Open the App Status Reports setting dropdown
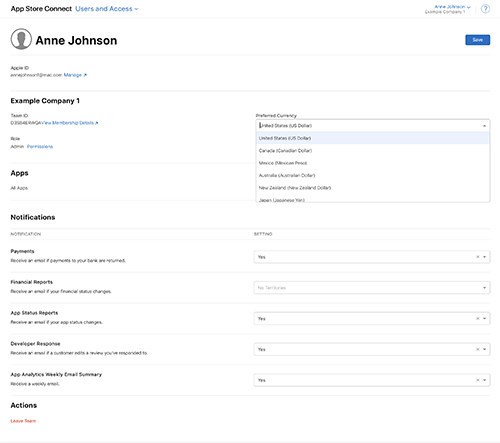The image size is (500, 443). point(372,319)
